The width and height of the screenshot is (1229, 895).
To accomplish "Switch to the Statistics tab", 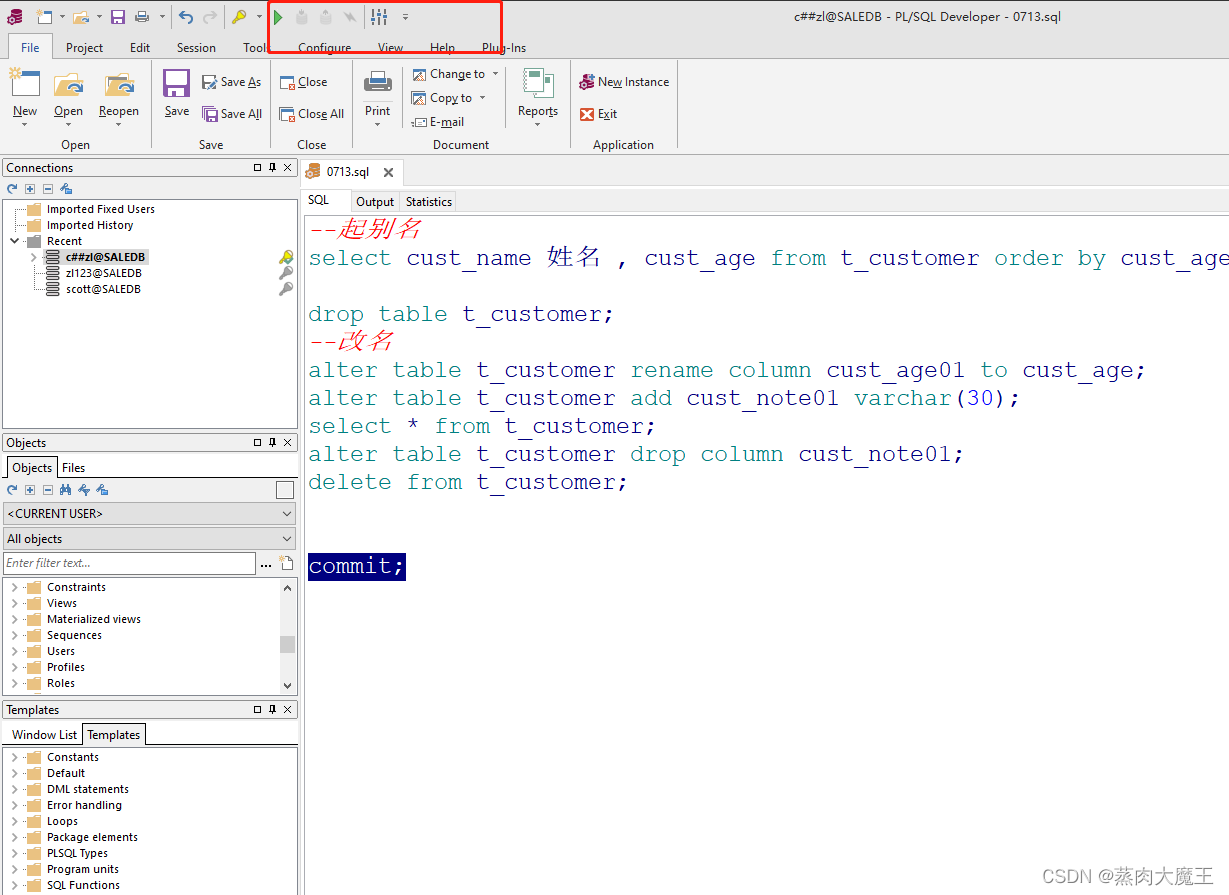I will pos(429,202).
